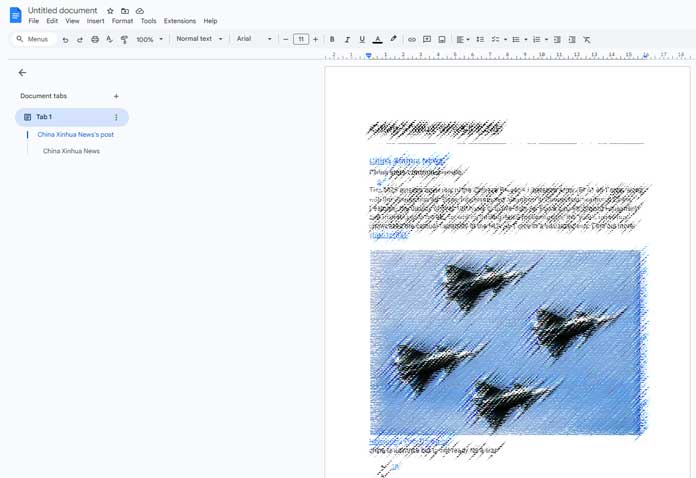Undo the last action
Screen dimensions: 696x478
point(65,40)
